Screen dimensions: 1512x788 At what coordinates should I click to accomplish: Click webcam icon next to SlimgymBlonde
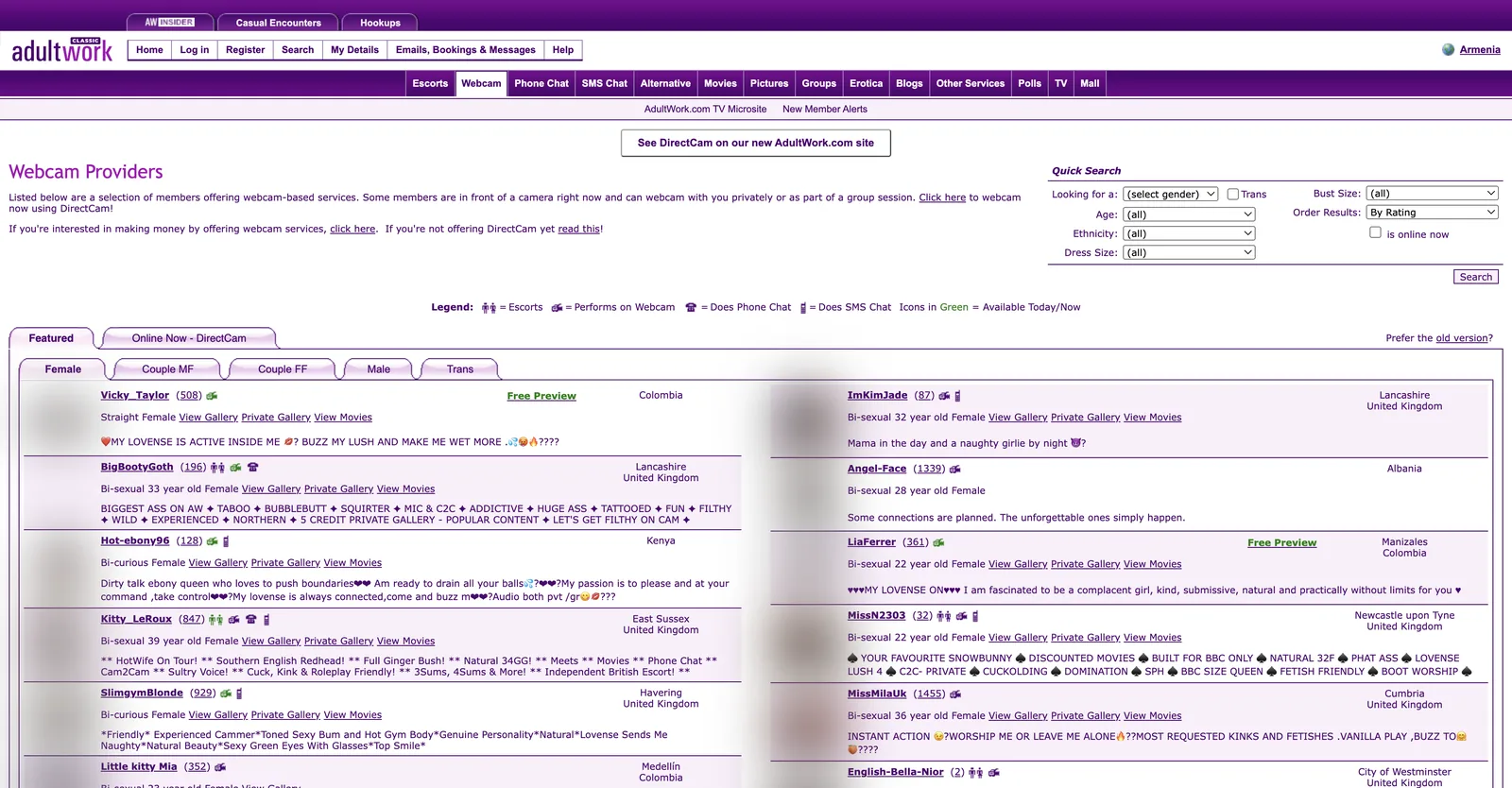226,694
